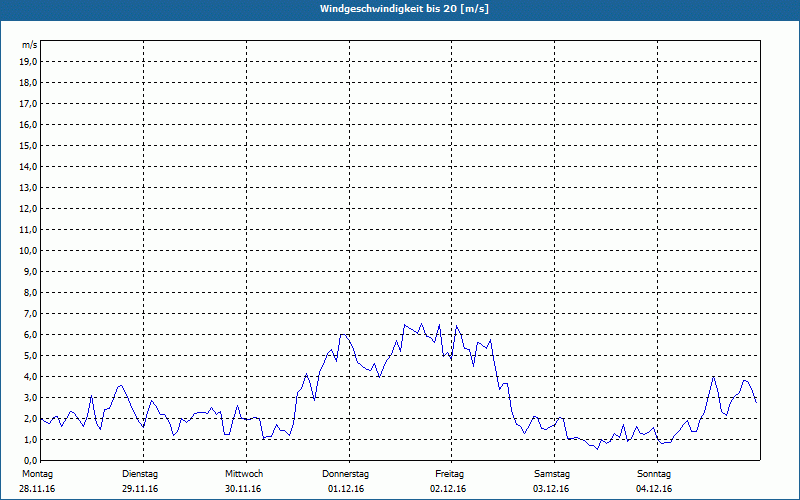Image resolution: width=800 pixels, height=500 pixels.
Task: Select the 'Freitag' day label
Action: tap(451, 473)
